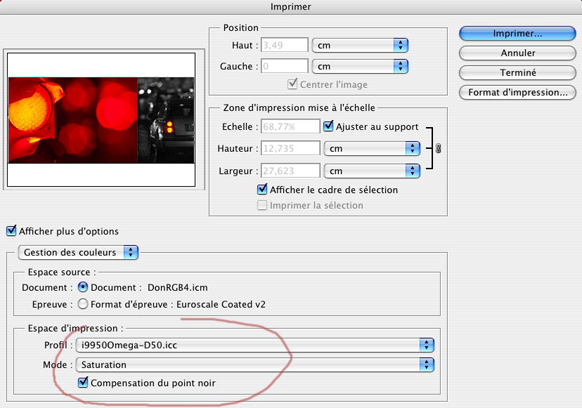Open the Haut unit cm dropdown

pos(360,45)
